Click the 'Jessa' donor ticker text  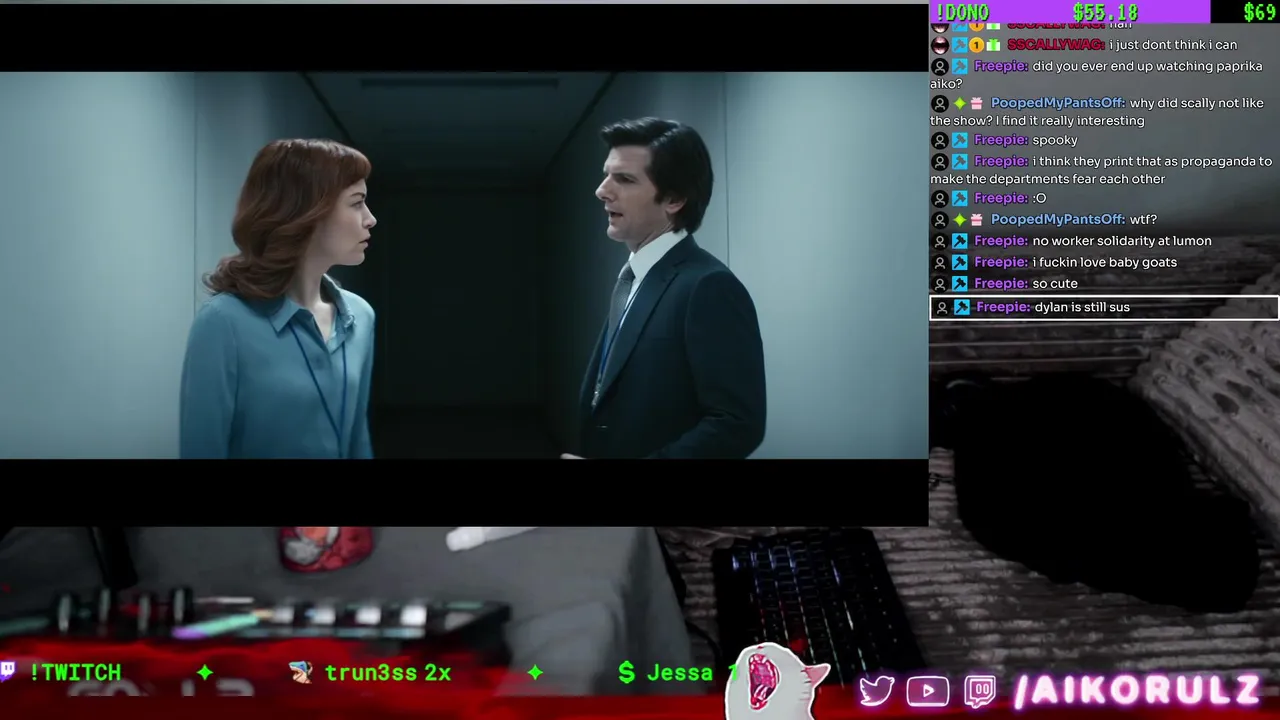coord(680,673)
